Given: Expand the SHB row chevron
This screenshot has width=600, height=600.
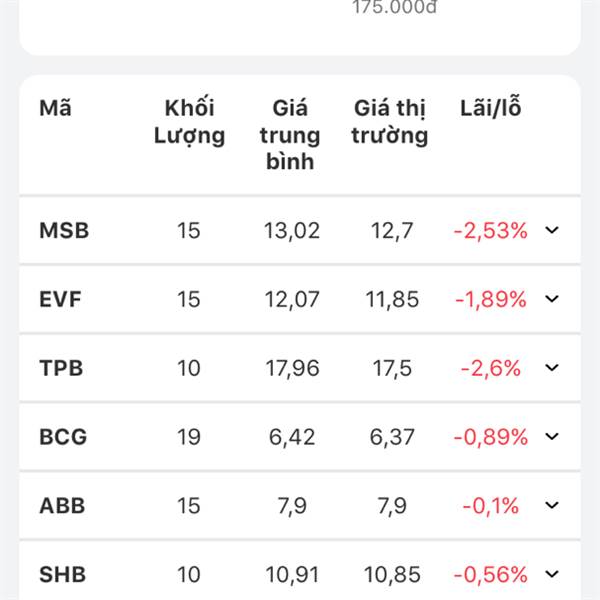Looking at the screenshot, I should 552,574.
